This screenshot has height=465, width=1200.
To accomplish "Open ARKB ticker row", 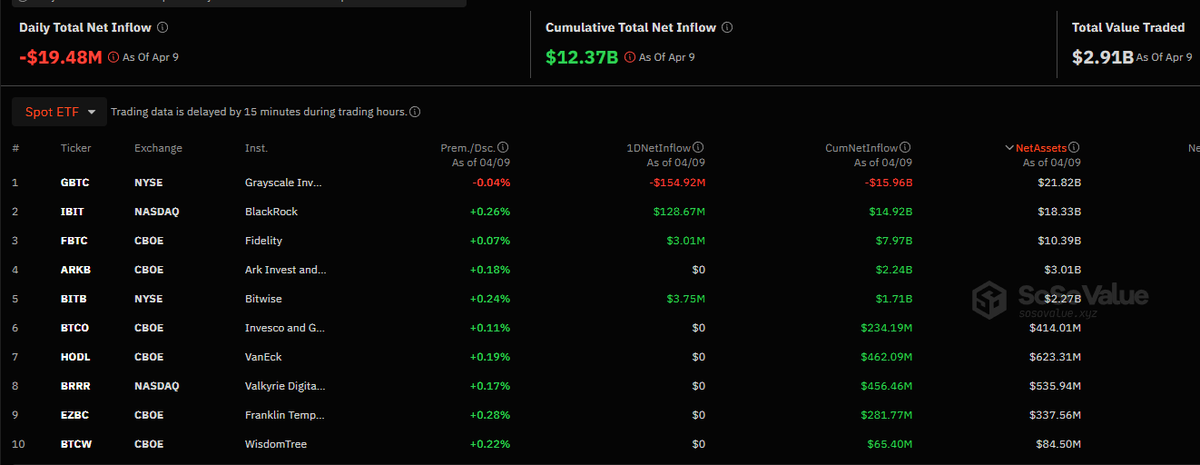I will point(76,270).
